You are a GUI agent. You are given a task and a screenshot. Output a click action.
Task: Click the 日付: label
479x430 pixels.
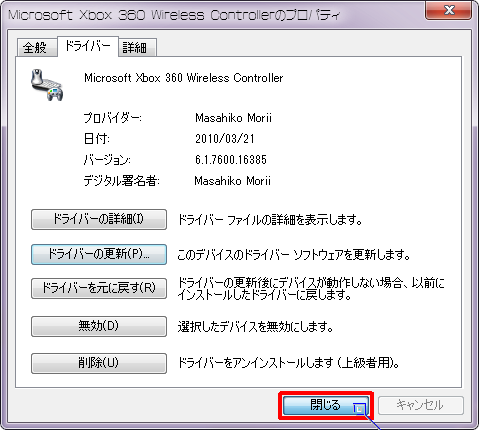tap(96, 139)
